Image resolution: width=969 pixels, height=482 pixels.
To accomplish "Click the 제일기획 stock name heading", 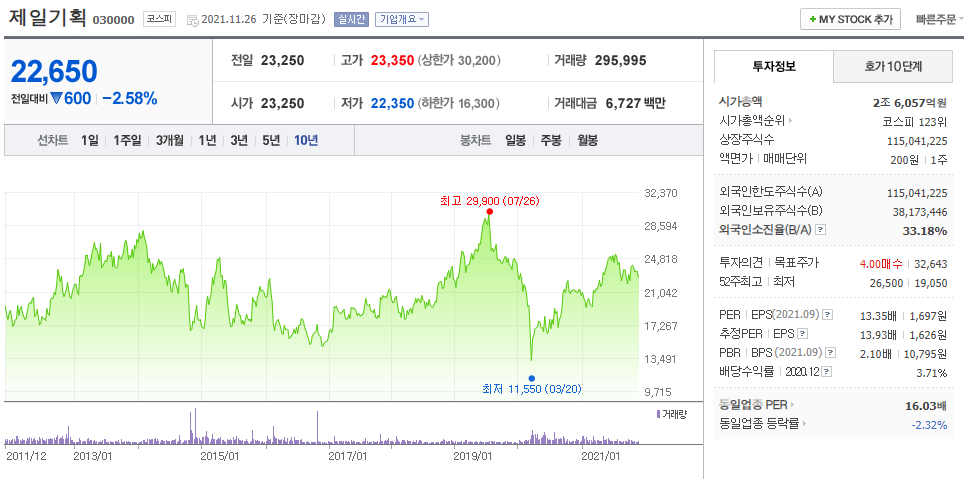I will 48,17.
